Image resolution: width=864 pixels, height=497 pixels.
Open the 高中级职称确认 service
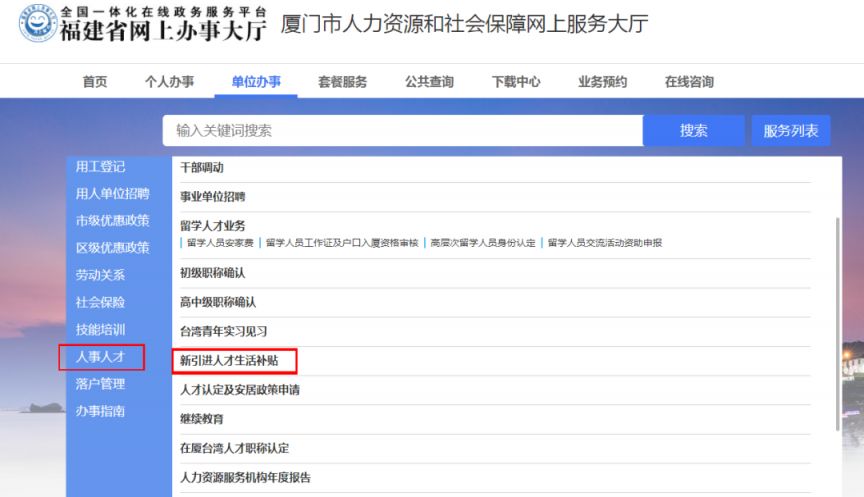(218, 302)
